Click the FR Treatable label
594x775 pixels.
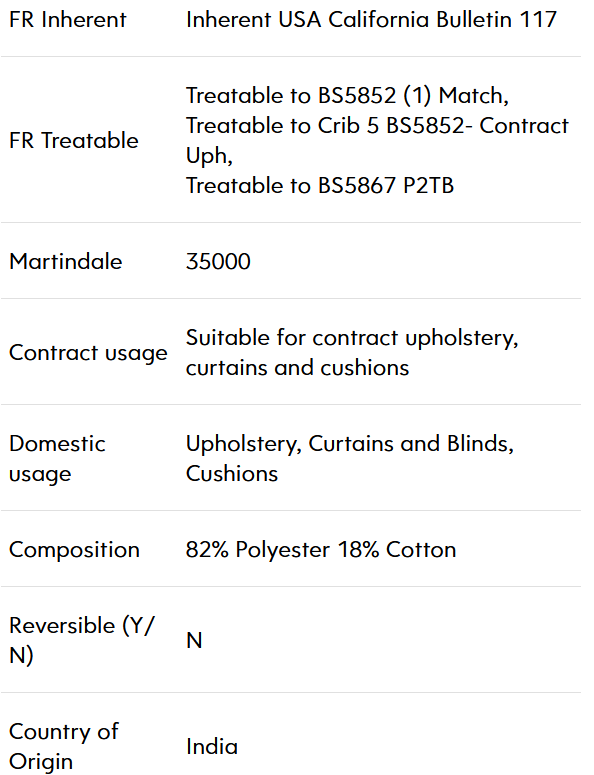coord(74,140)
